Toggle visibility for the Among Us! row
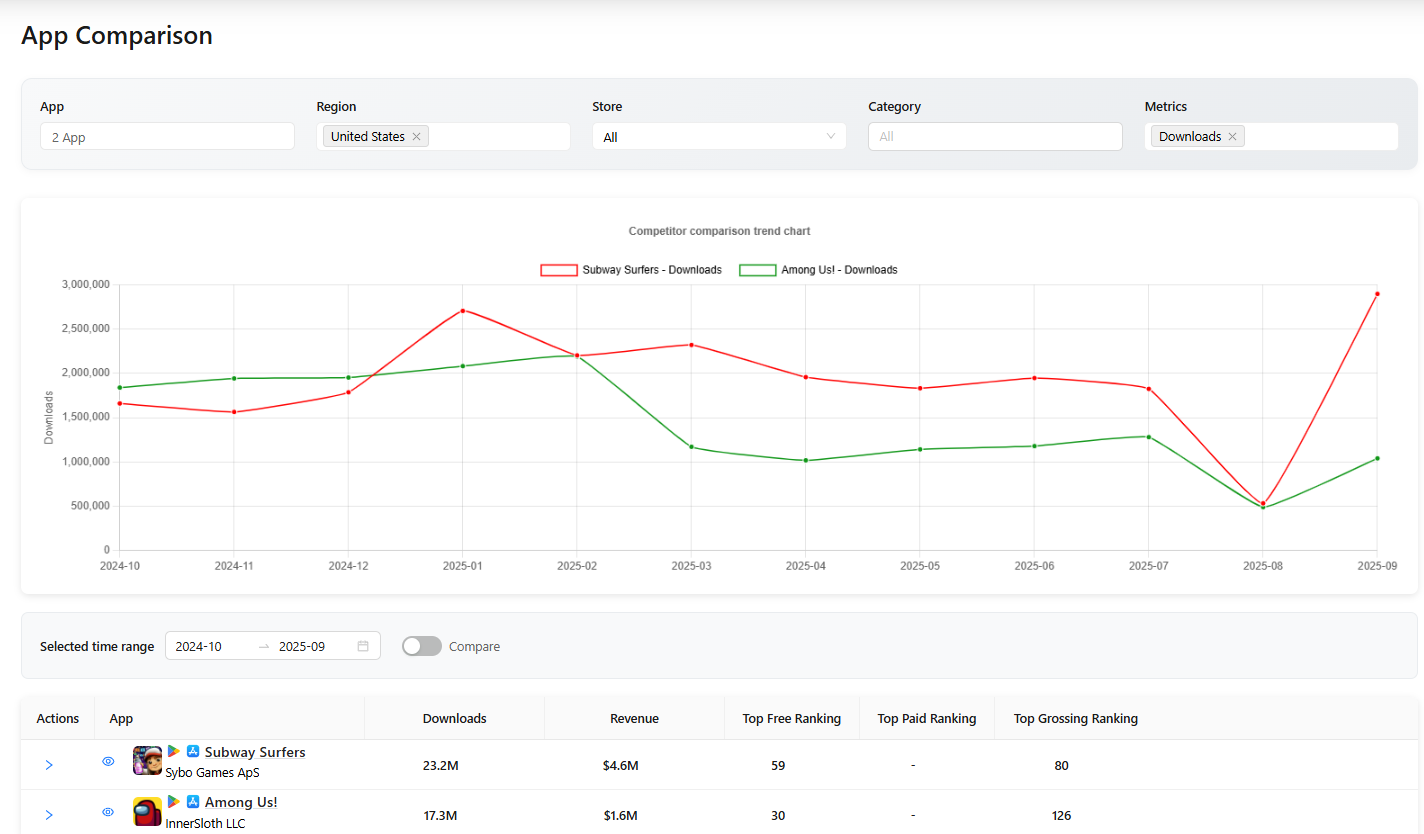The width and height of the screenshot is (1424, 834). coord(108,812)
